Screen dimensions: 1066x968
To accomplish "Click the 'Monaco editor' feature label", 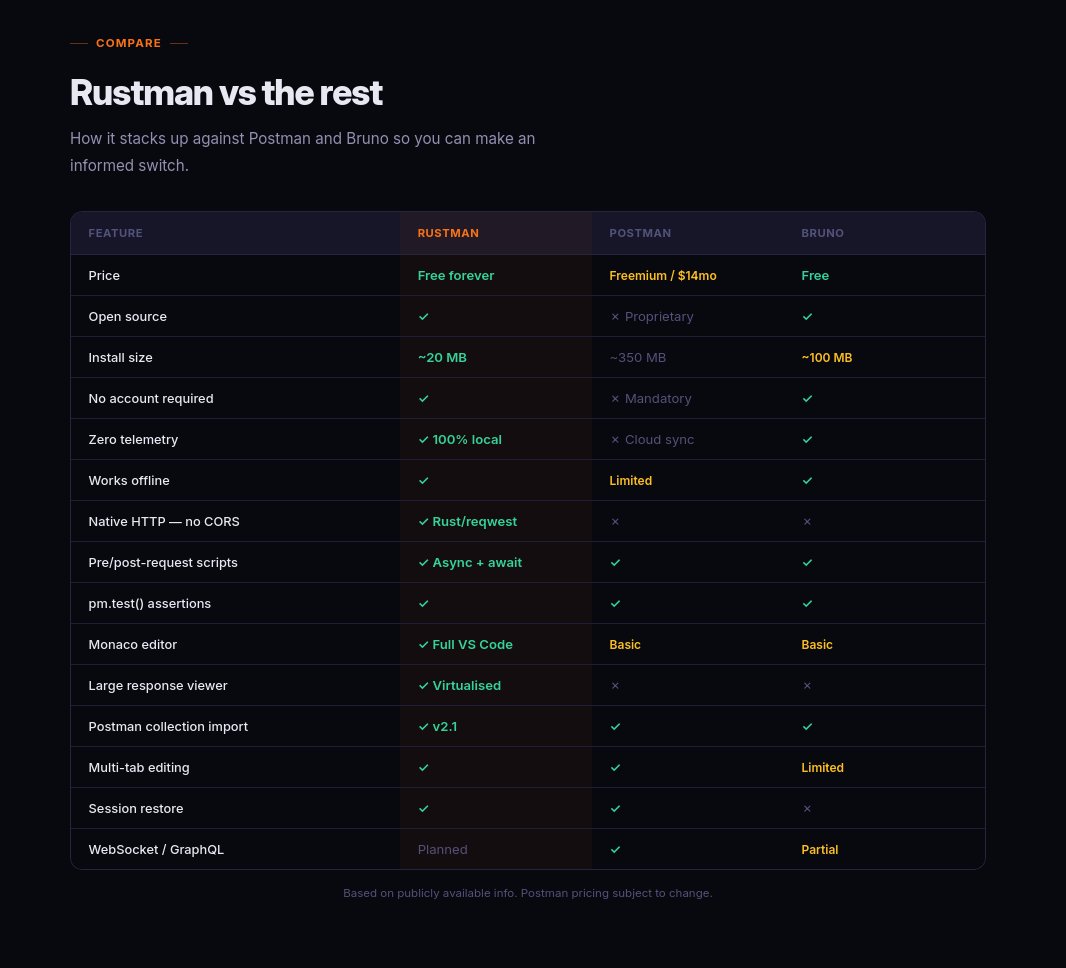I will pyautogui.click(x=133, y=644).
